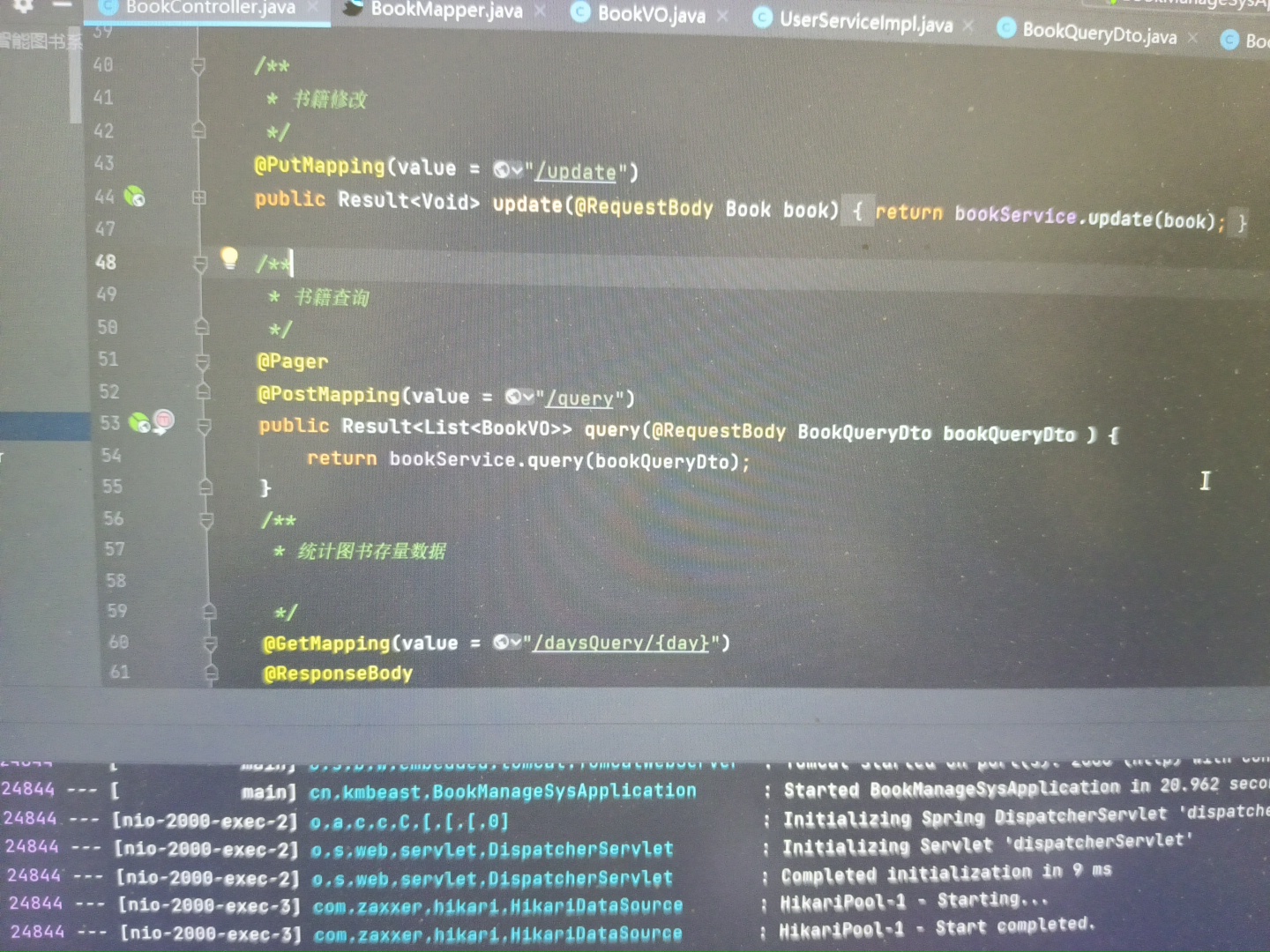Click the web endpoint gutter icon on line 44
Screen dimensions: 1270x952
[135, 197]
